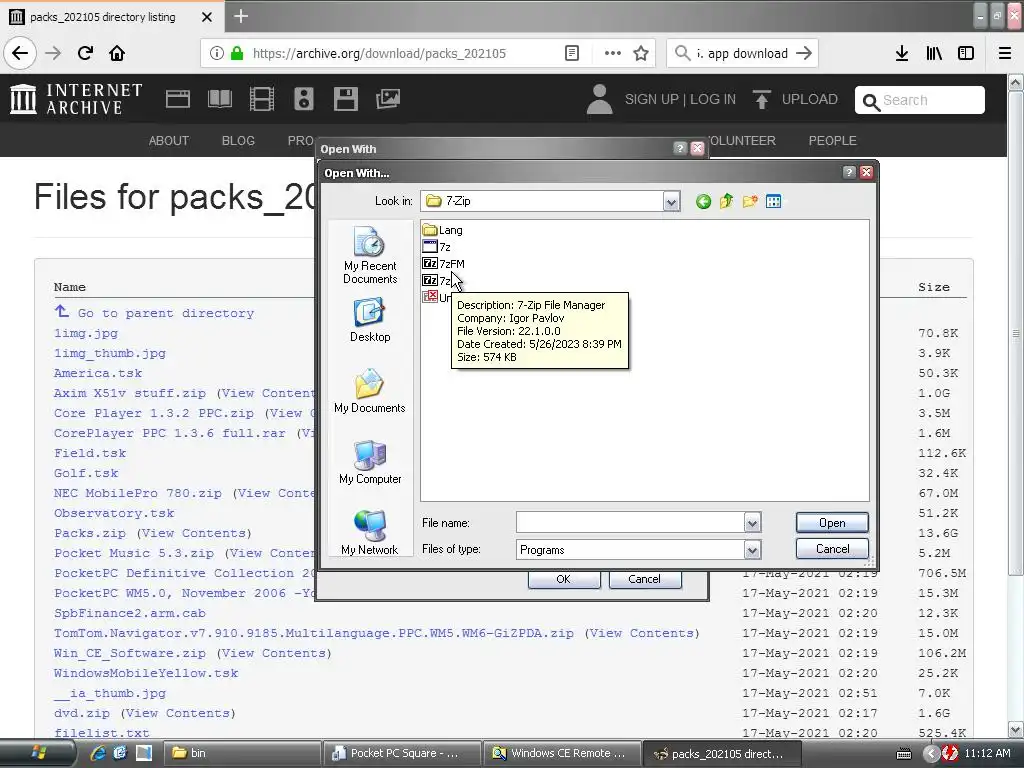Bookmark this page with the star icon
Viewport: 1024px width, 768px height.
tap(641, 53)
